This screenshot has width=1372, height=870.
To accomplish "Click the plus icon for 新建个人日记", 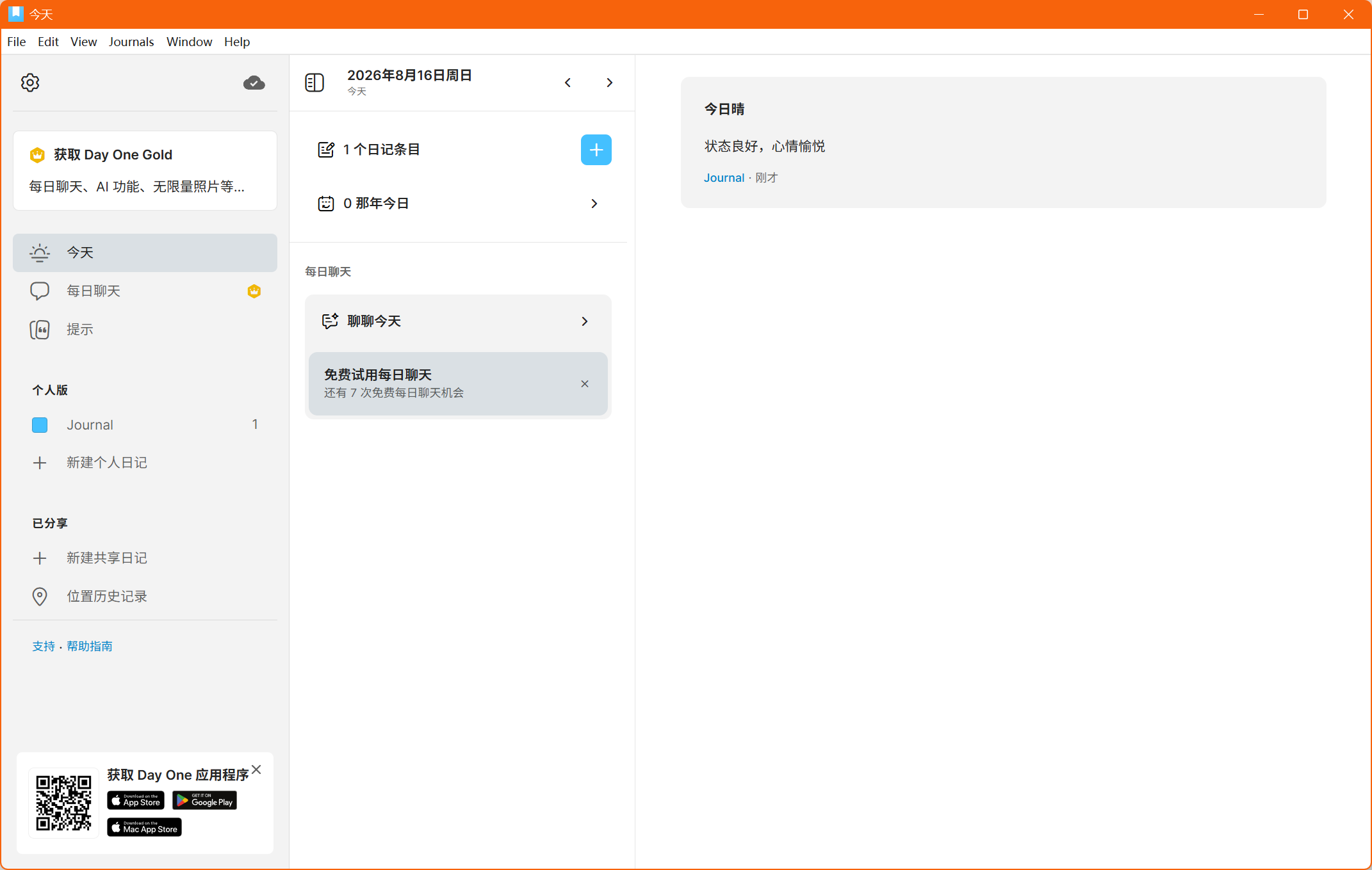I will (40, 463).
